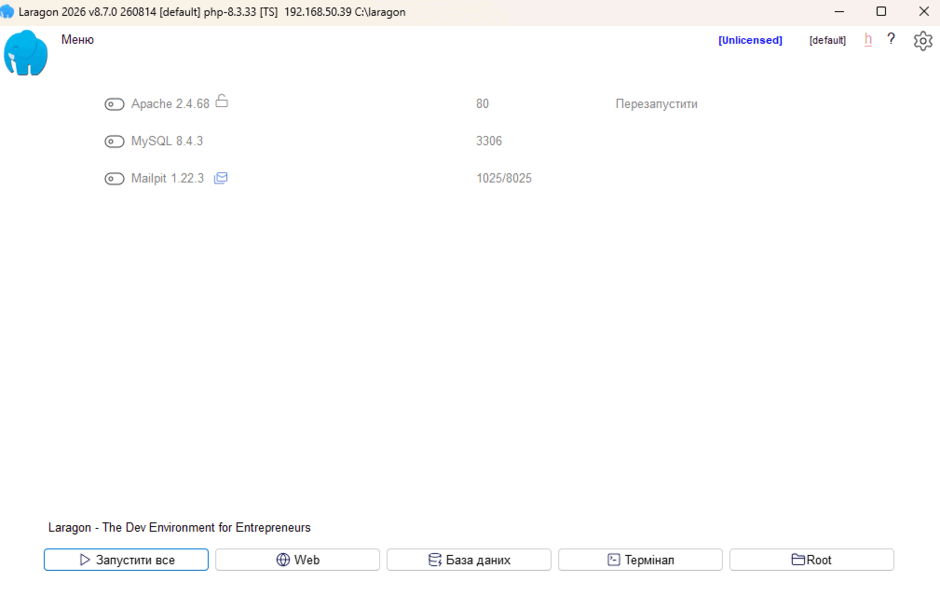The width and height of the screenshot is (940, 595).
Task: Click the red h icon
Action: click(x=867, y=40)
